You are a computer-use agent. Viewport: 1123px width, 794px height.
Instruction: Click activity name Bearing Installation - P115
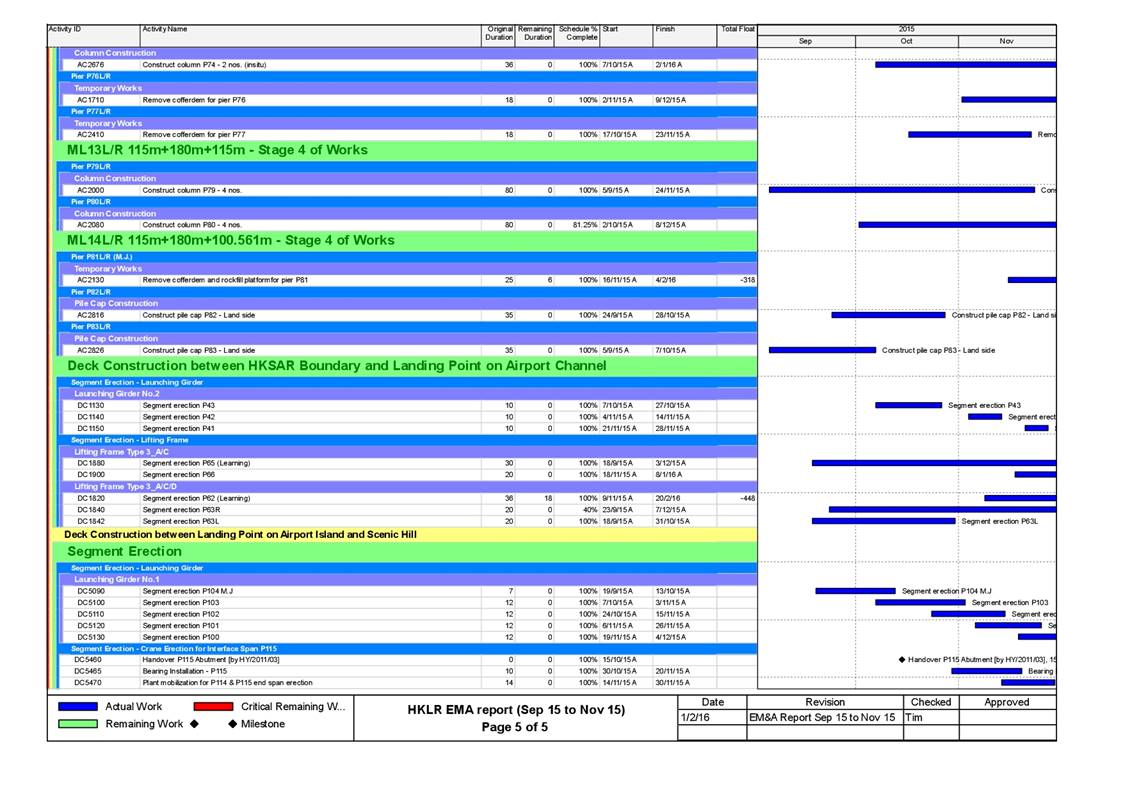coord(185,672)
